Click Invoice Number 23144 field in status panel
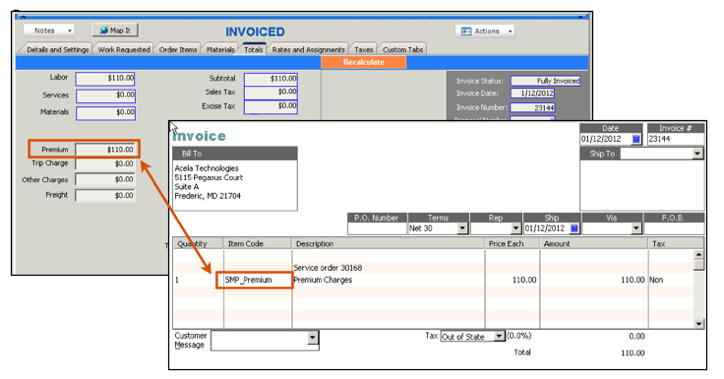Screen dimensions: 724x379 tap(533, 108)
